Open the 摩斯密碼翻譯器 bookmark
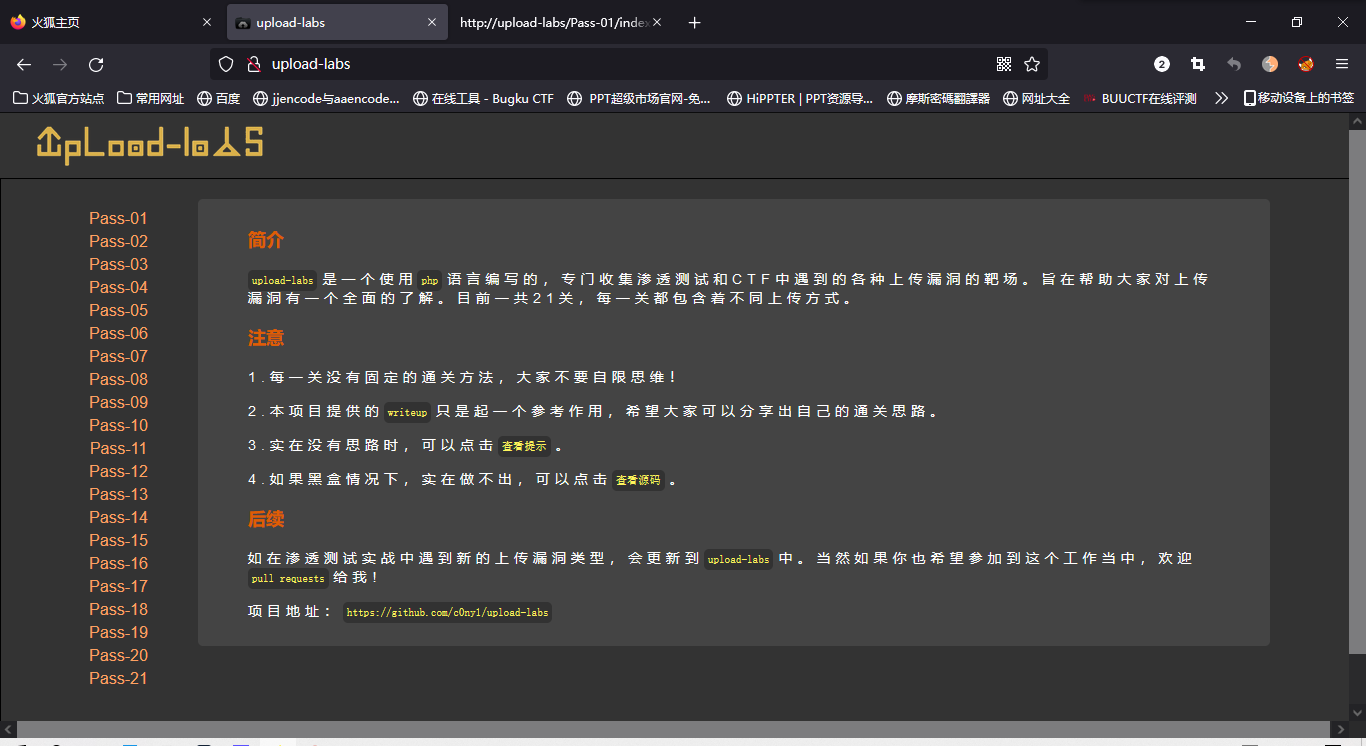This screenshot has width=1366, height=746. [x=938, y=98]
